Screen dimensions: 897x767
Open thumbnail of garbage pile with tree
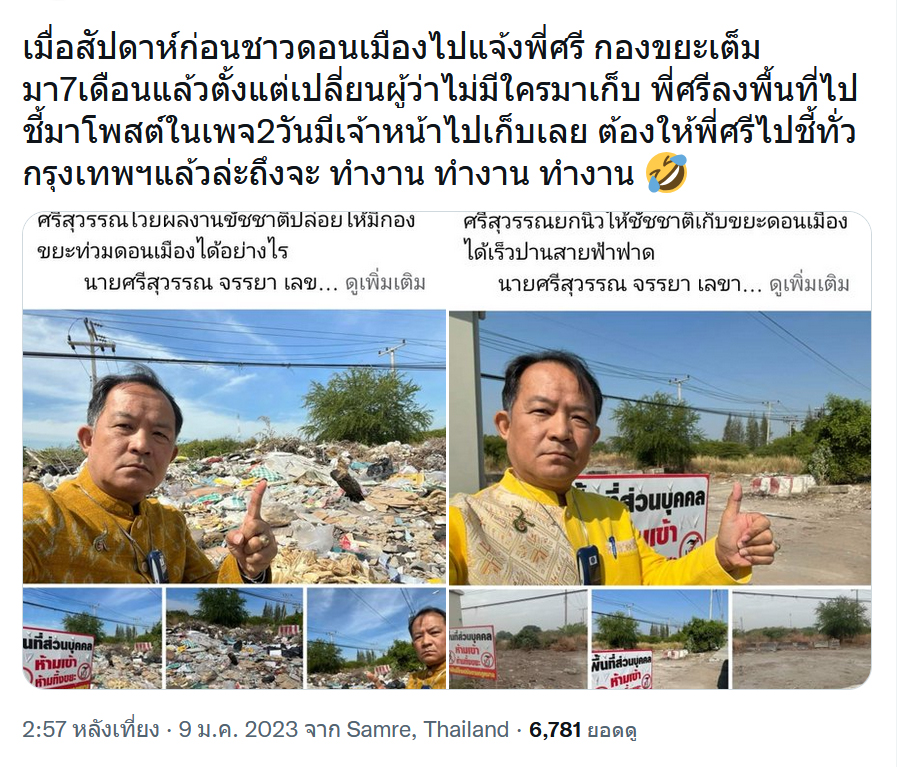pos(234,638)
